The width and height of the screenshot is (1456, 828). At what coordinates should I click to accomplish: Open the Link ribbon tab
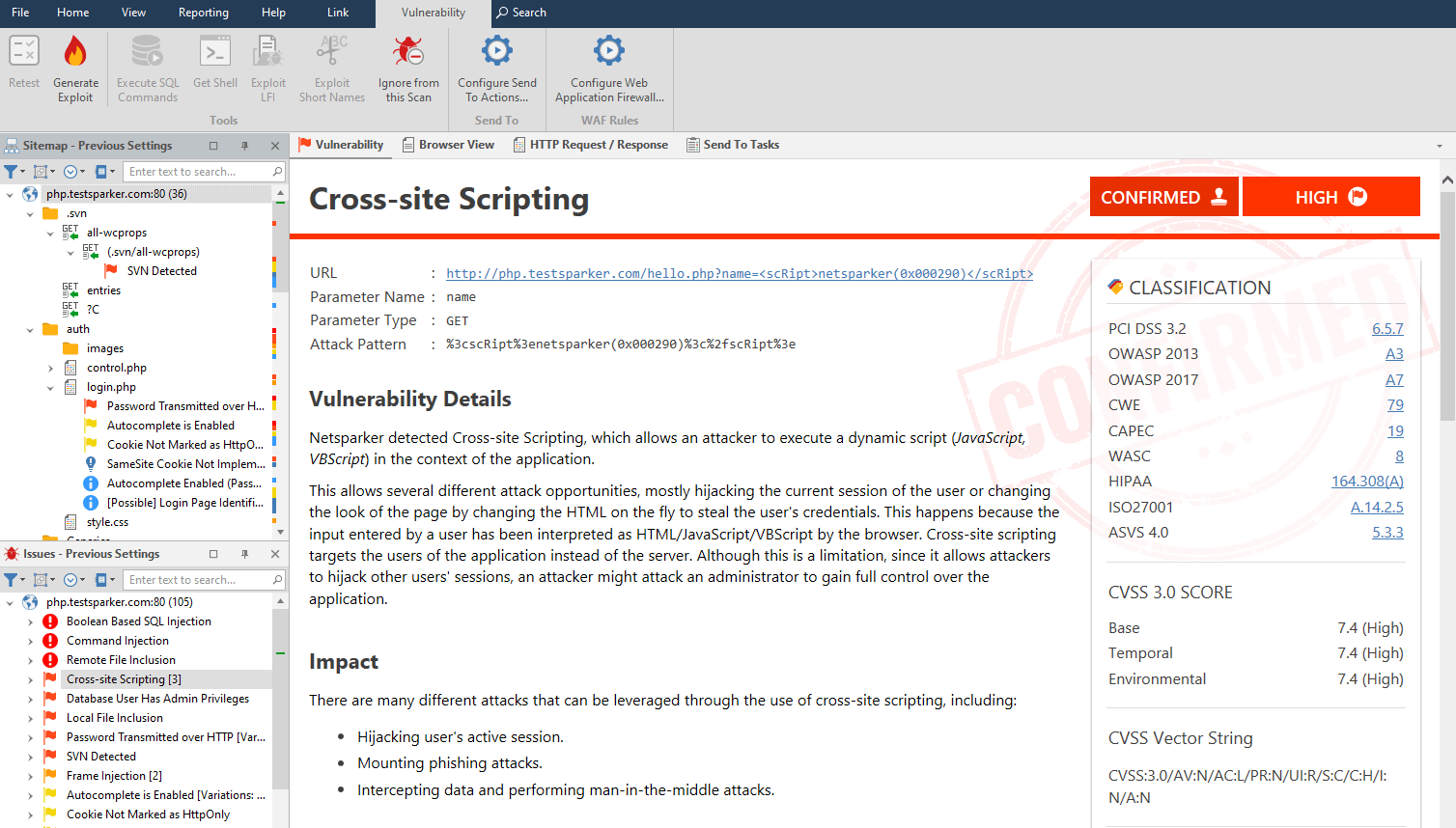pos(338,13)
